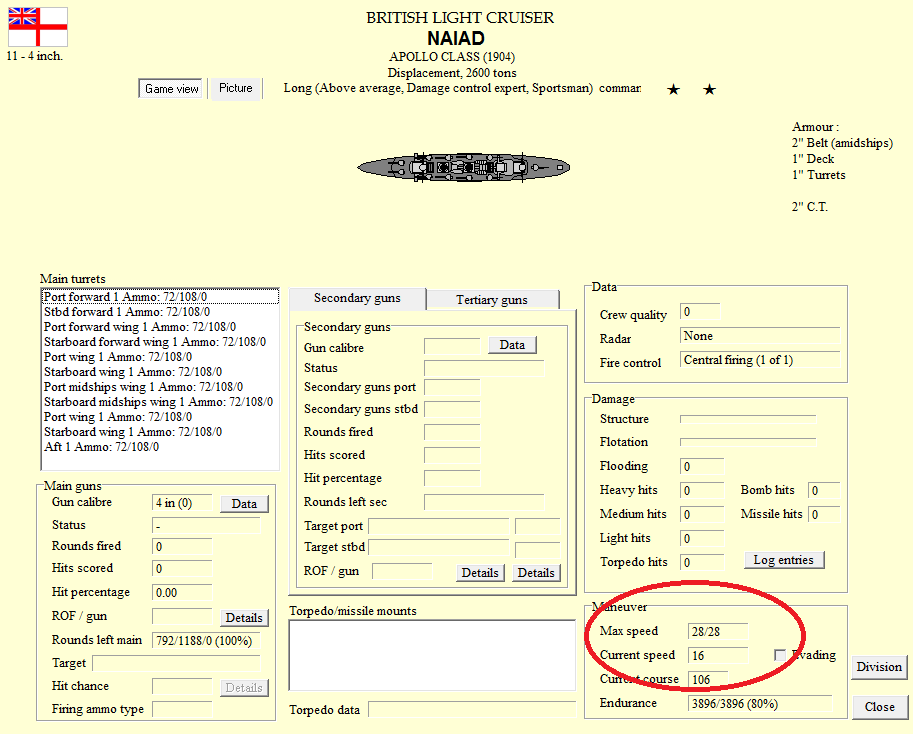The height and width of the screenshot is (734, 913).
Task: Open secondary gun calibre Data button
Action: pyautogui.click(x=512, y=345)
